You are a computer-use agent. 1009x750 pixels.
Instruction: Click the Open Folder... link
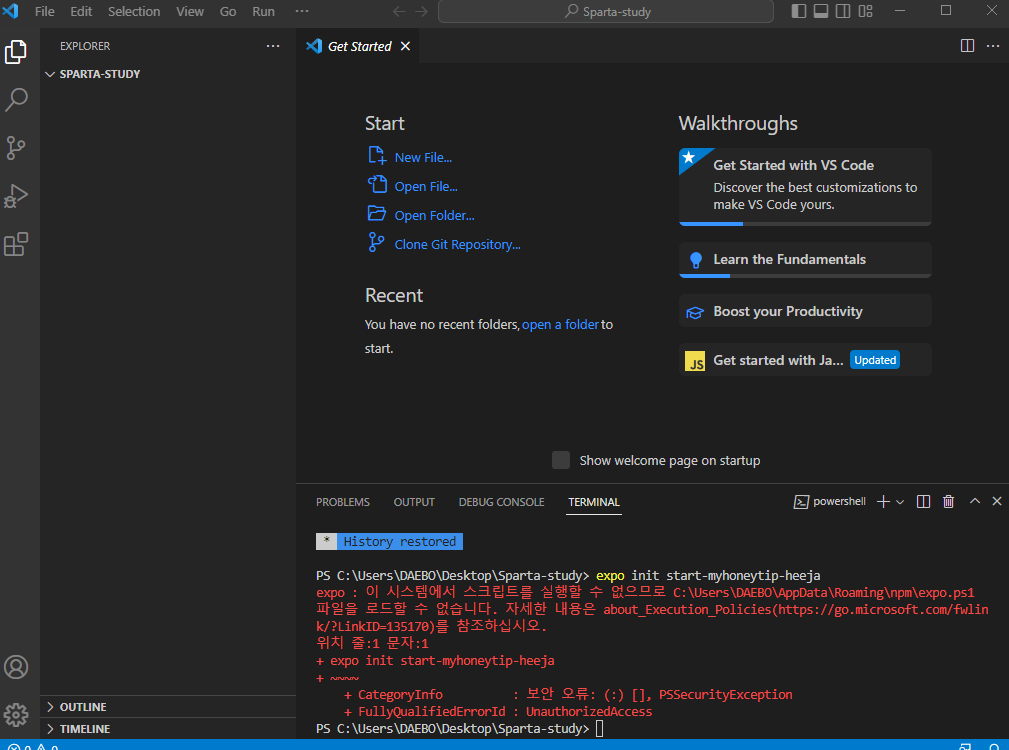coord(434,215)
